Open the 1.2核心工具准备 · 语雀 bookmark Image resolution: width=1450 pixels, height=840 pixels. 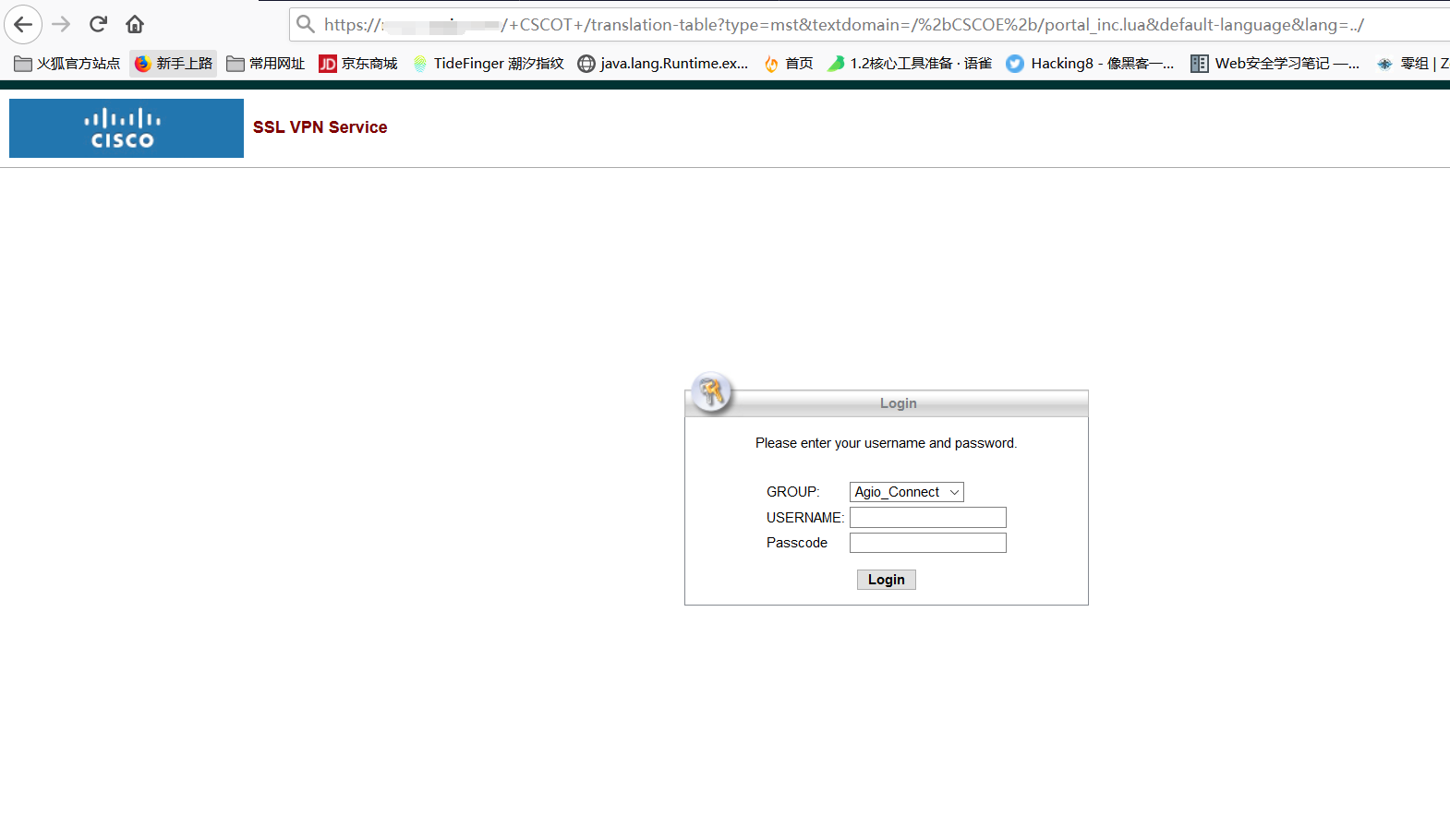910,64
